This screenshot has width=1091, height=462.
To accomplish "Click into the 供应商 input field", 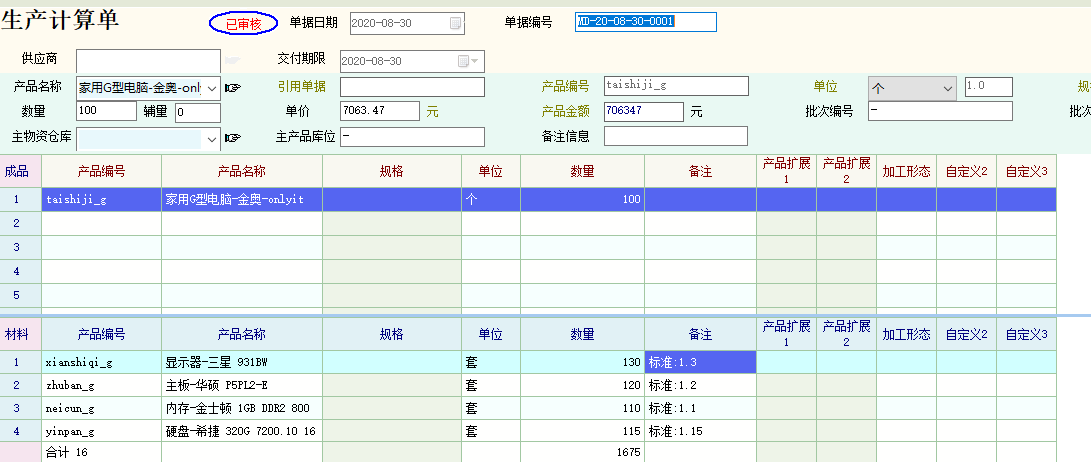I will coord(147,61).
